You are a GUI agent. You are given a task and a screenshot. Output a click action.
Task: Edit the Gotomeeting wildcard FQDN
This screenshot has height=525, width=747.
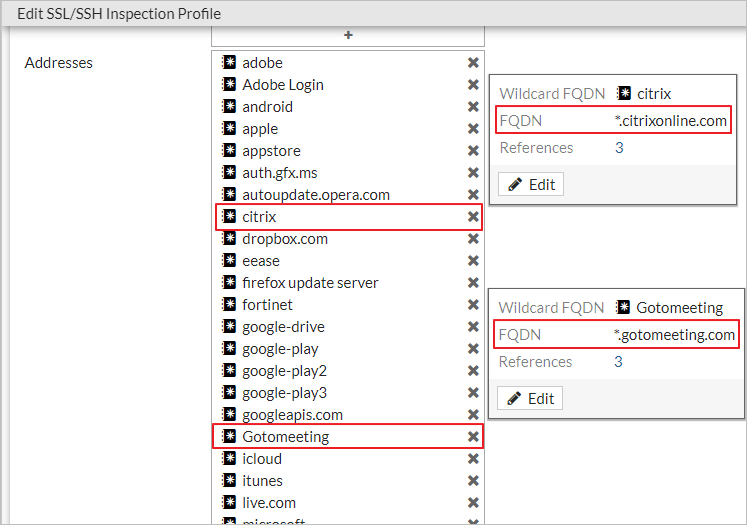(x=530, y=398)
